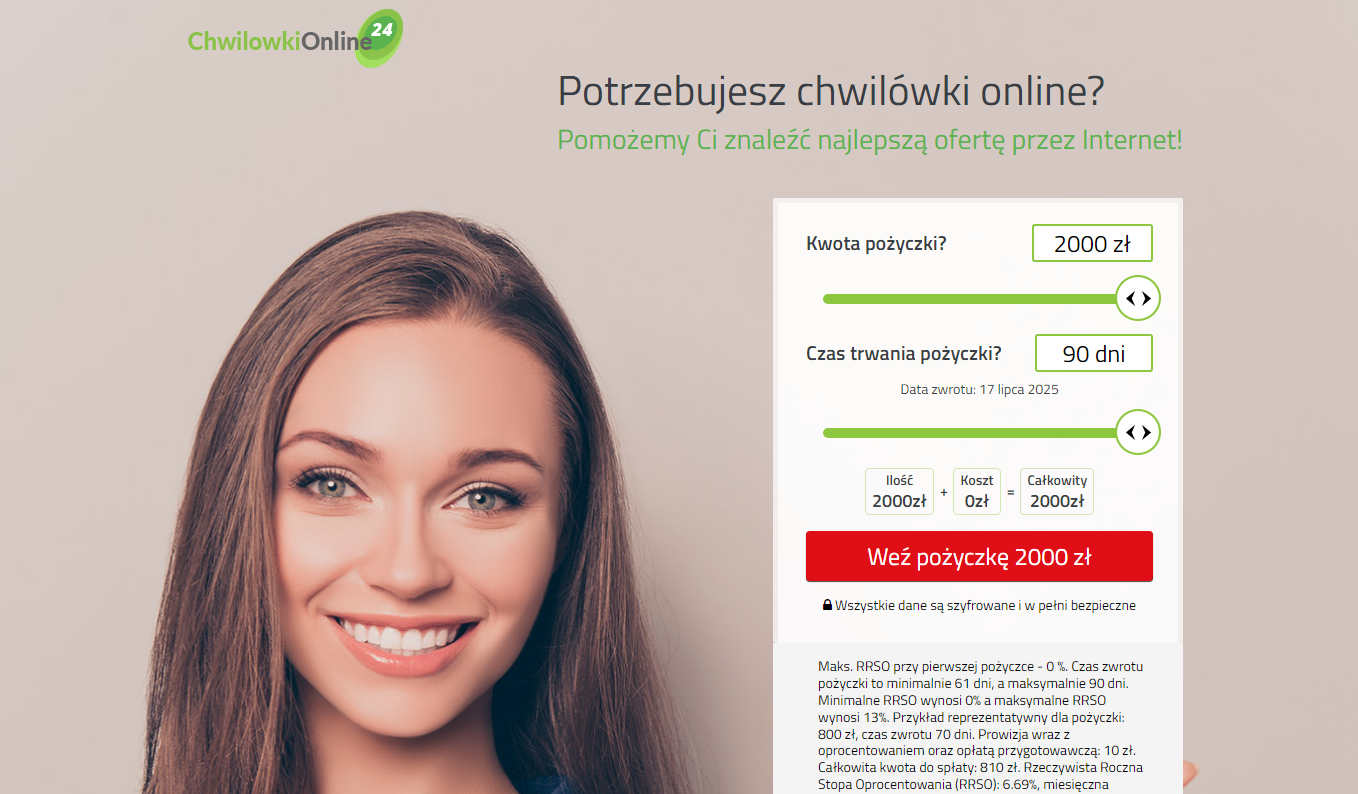
Task: Click the Potrzebujesz chwilówki online heading
Action: point(831,91)
